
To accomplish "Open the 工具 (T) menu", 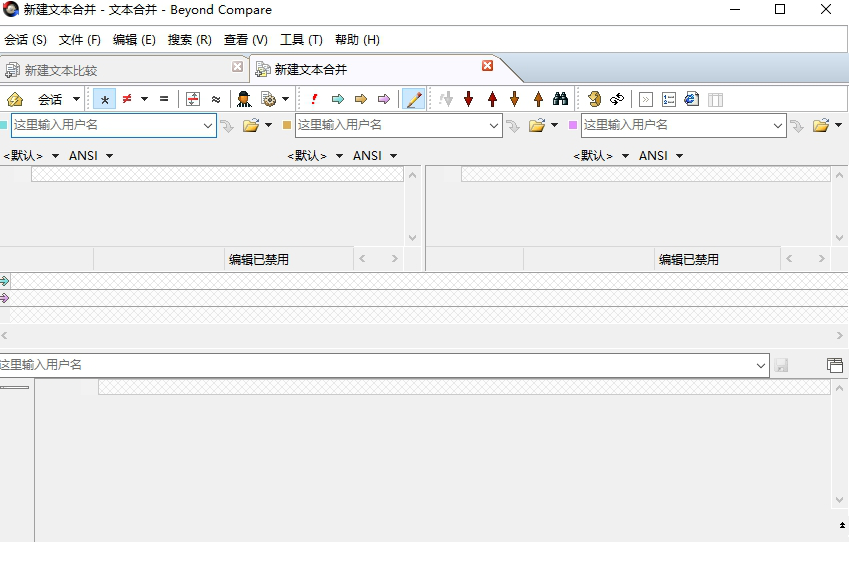I will point(301,40).
